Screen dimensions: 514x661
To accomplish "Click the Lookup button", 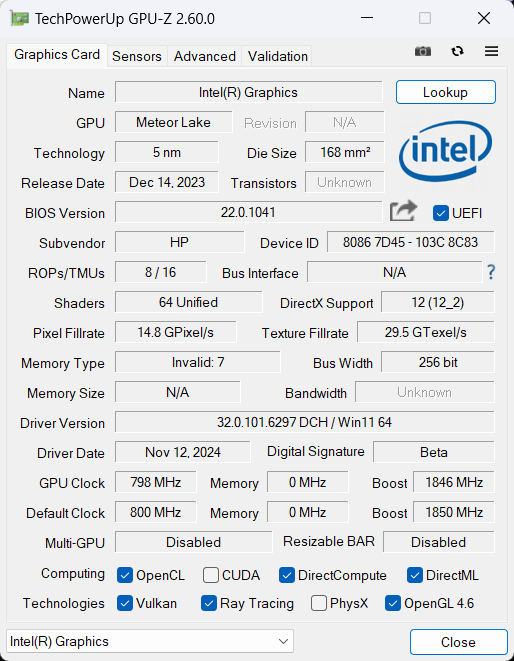I will click(445, 92).
